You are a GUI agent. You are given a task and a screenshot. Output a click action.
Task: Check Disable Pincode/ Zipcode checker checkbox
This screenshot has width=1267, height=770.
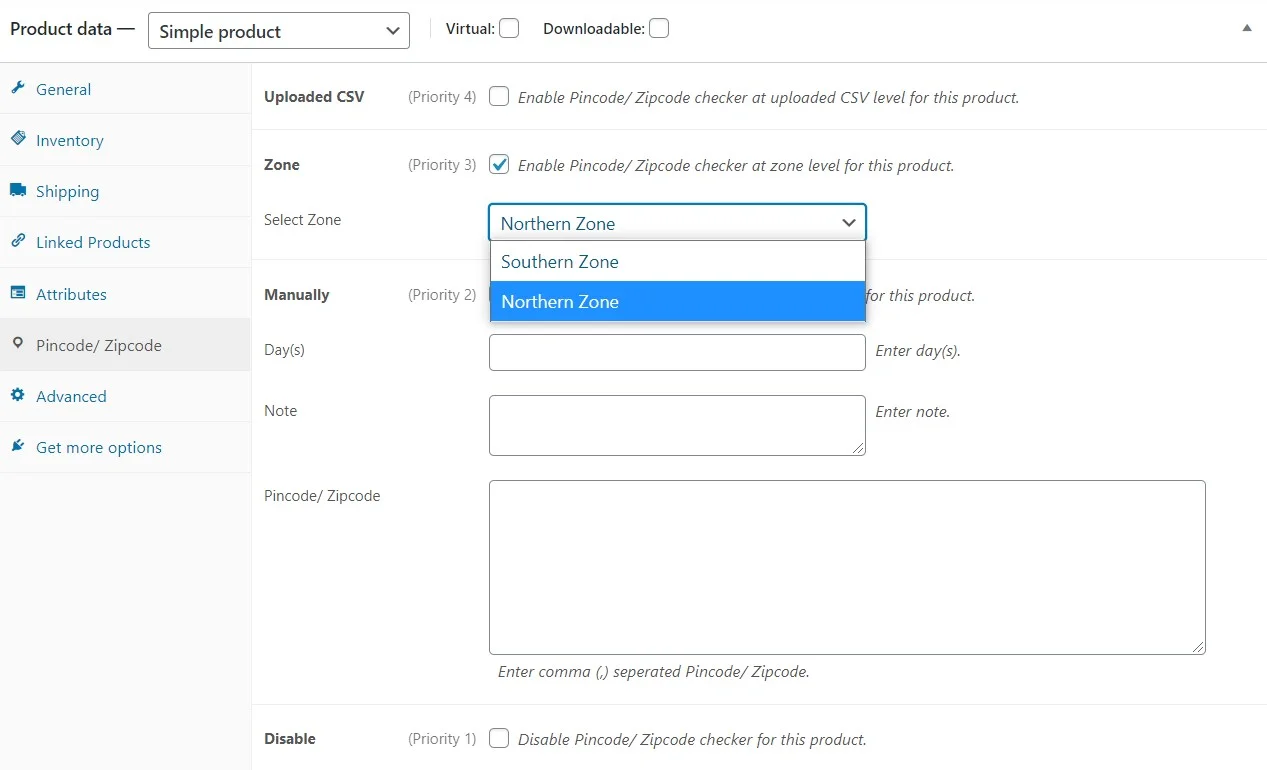pos(499,739)
